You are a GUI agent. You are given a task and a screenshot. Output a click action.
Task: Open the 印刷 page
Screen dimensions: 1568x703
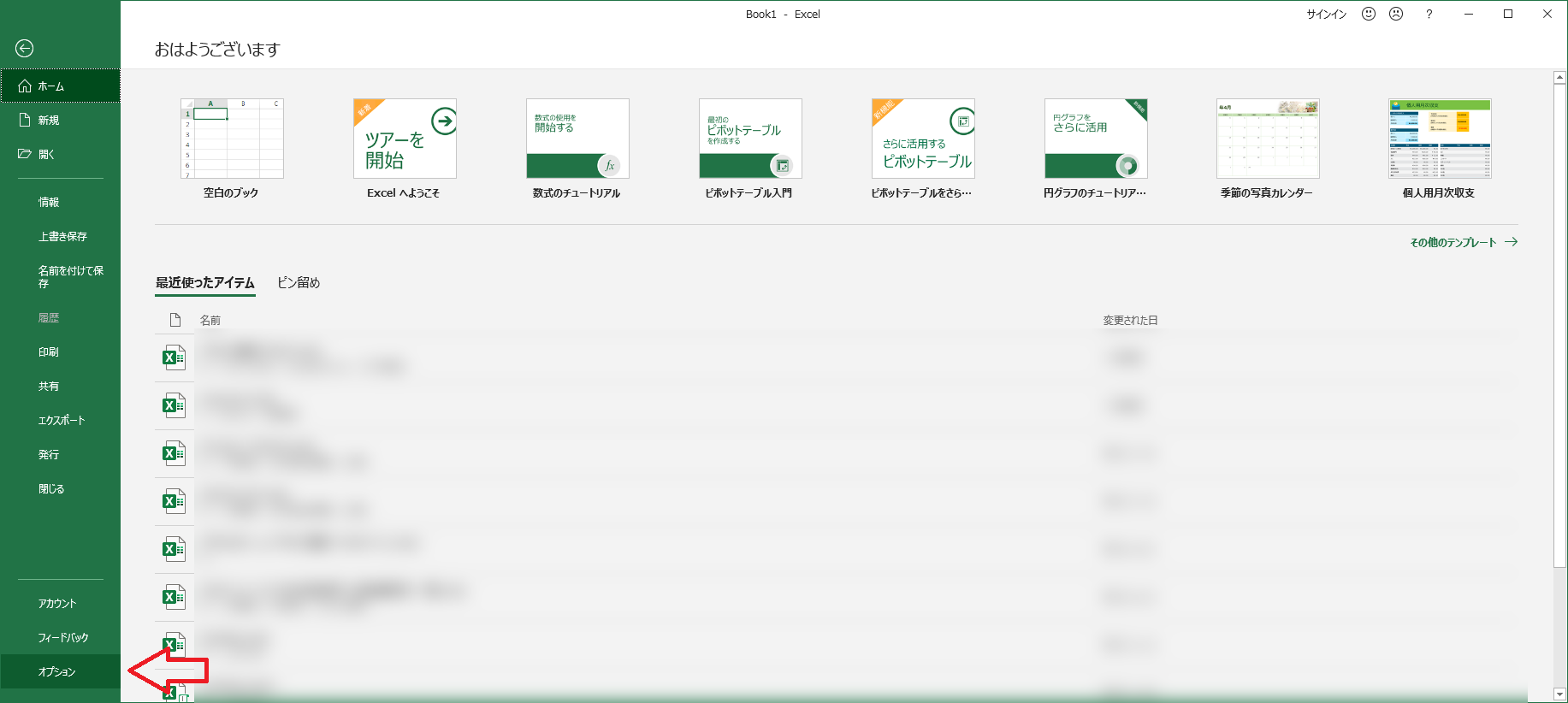pos(60,351)
